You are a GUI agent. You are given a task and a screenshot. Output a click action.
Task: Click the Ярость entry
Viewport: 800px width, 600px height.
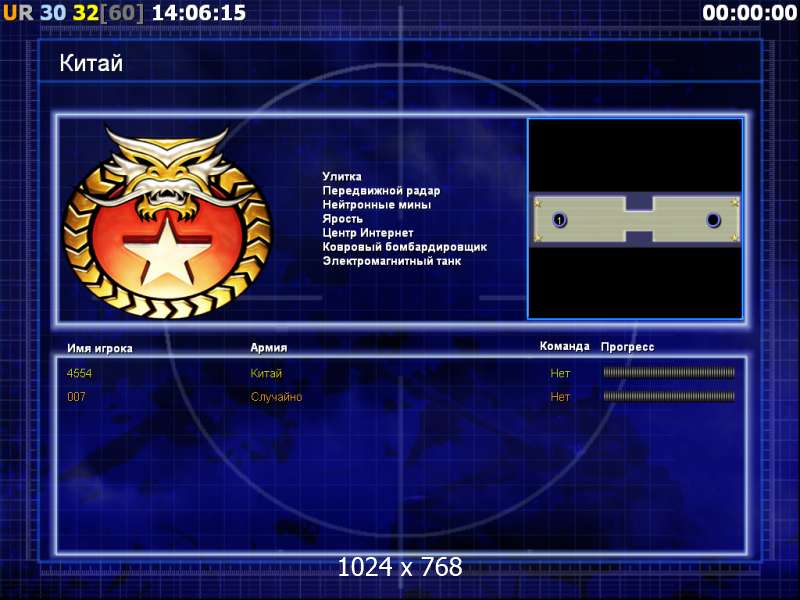[342, 219]
